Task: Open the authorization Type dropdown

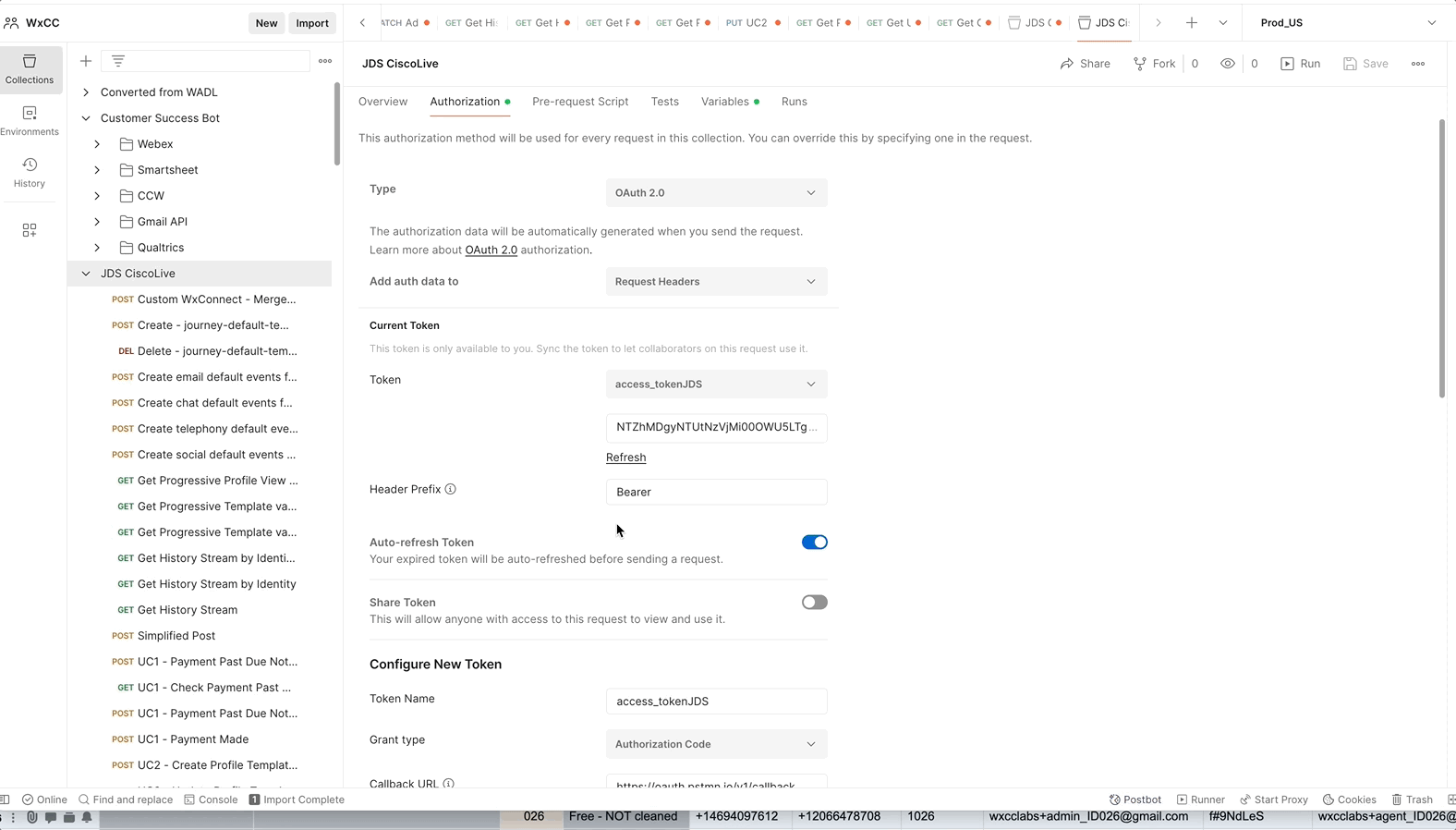Action: [x=716, y=193]
